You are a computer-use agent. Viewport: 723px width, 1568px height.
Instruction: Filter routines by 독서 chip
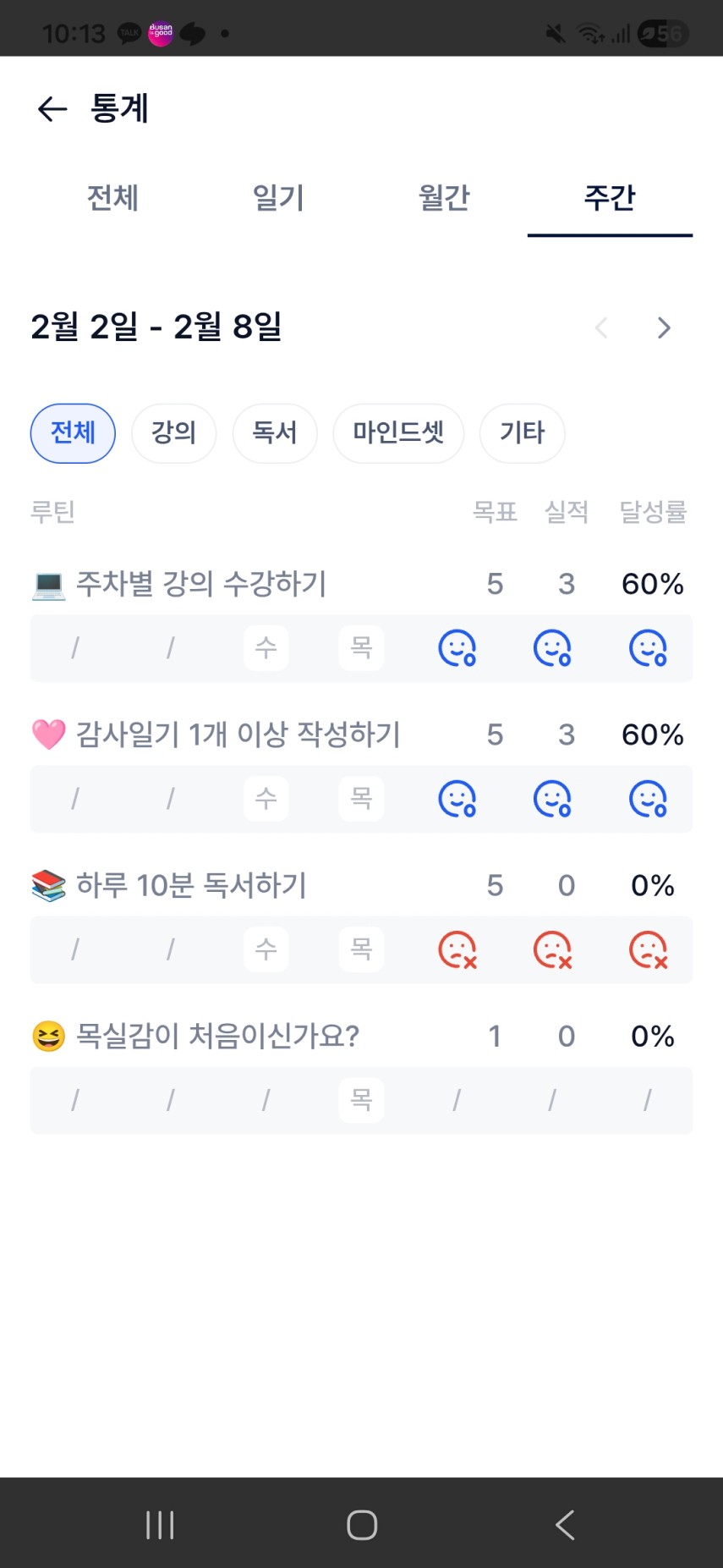click(x=275, y=433)
